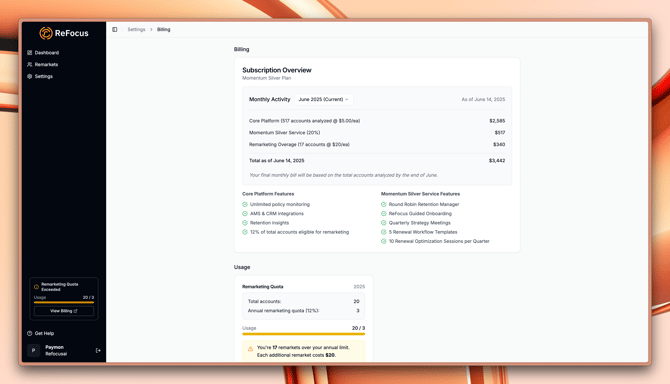The width and height of the screenshot is (670, 384).
Task: Click check icon beside Quarterly Strategy Meetings
Action: 384,223
